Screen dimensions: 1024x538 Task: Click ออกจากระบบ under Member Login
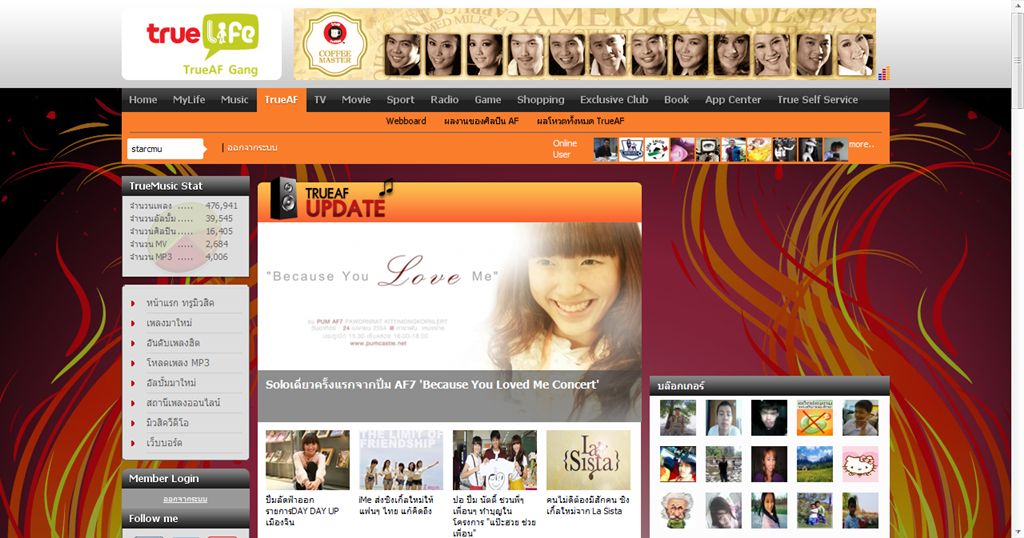pyautogui.click(x=185, y=499)
